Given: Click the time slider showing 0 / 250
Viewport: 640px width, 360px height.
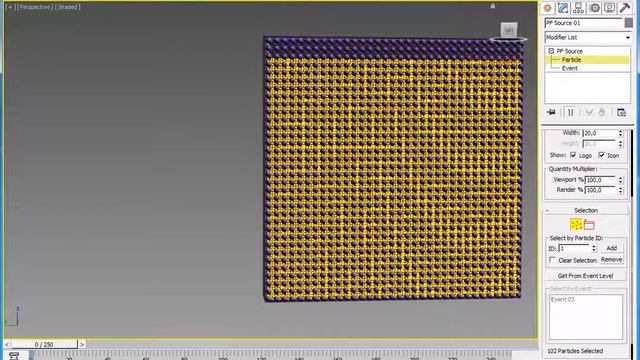Looking at the screenshot, I should (44, 344).
